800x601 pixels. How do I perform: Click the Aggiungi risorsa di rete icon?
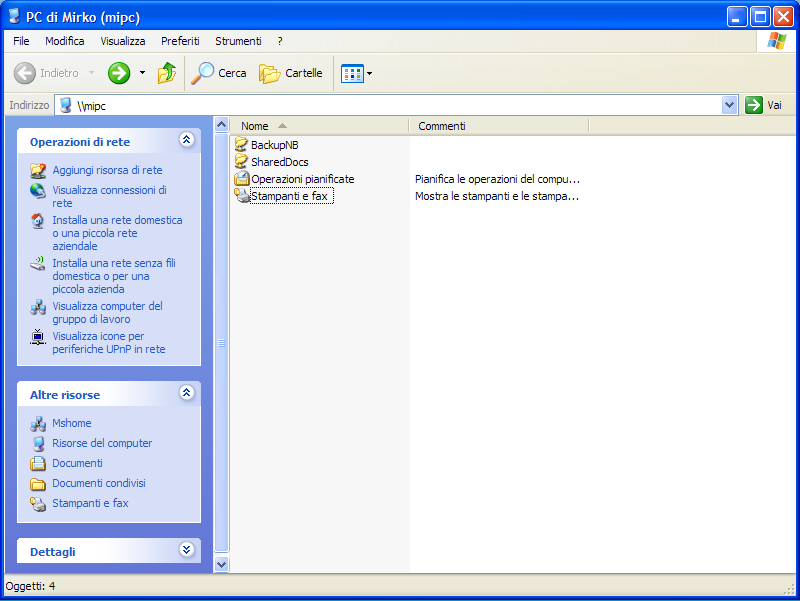click(x=38, y=170)
